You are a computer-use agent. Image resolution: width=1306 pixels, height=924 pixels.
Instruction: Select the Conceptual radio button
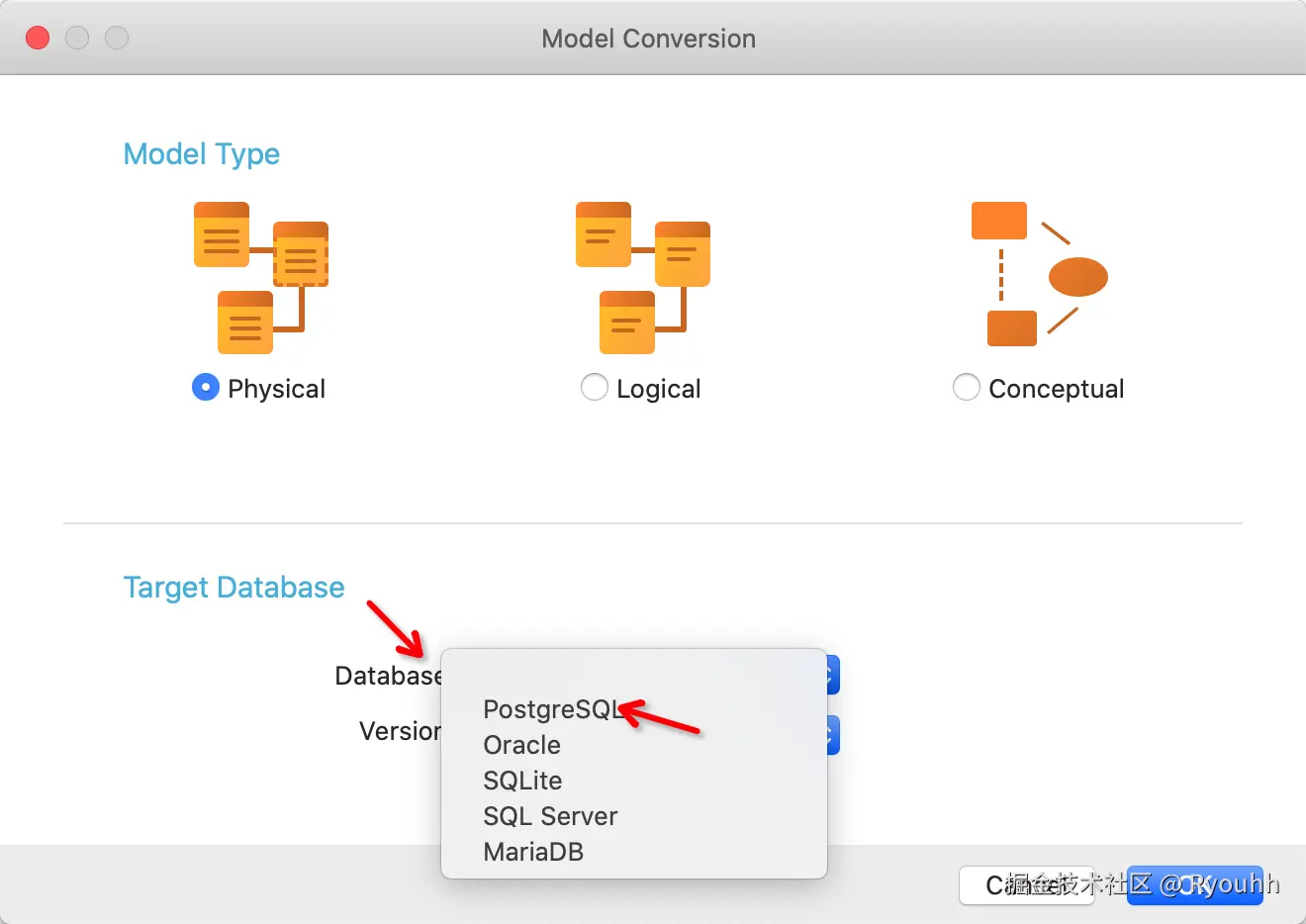pyautogui.click(x=966, y=387)
